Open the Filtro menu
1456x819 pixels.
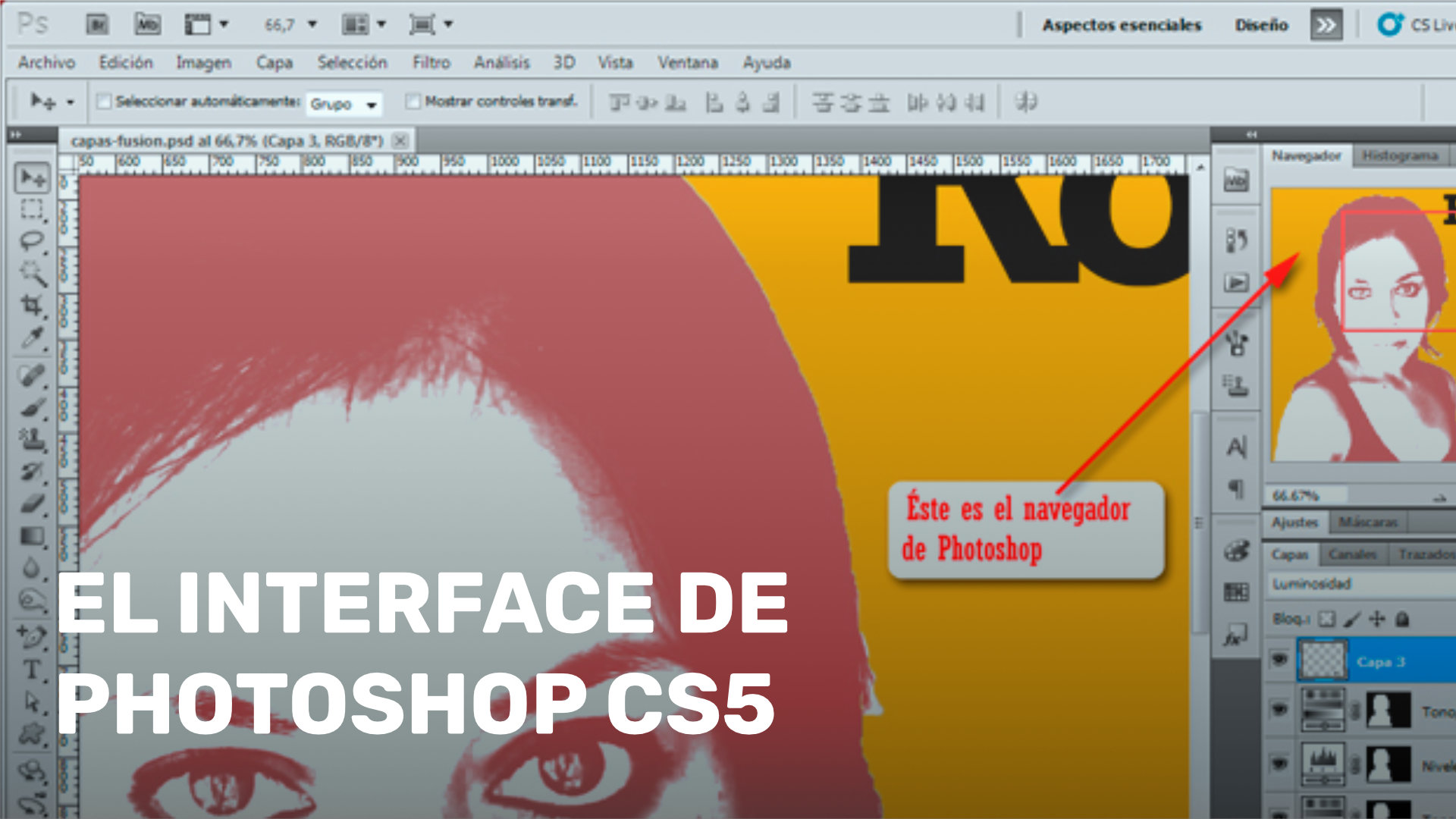[x=431, y=62]
